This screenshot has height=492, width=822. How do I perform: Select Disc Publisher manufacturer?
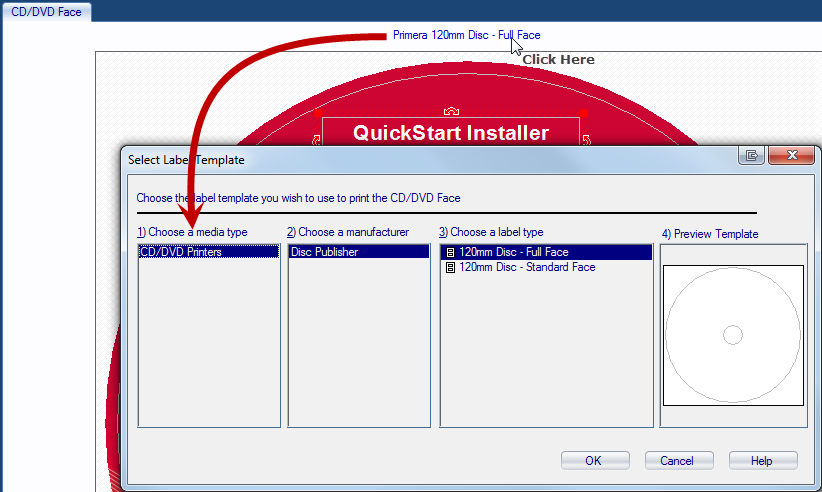[x=359, y=252]
